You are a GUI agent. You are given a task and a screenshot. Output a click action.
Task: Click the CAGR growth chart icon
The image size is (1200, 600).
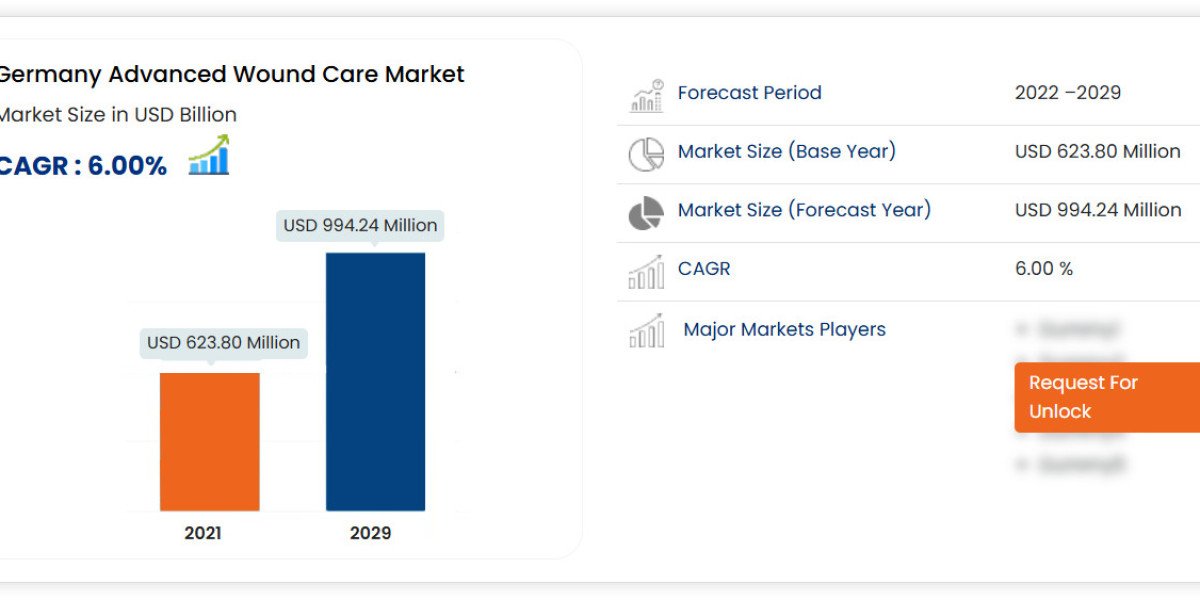coord(208,157)
